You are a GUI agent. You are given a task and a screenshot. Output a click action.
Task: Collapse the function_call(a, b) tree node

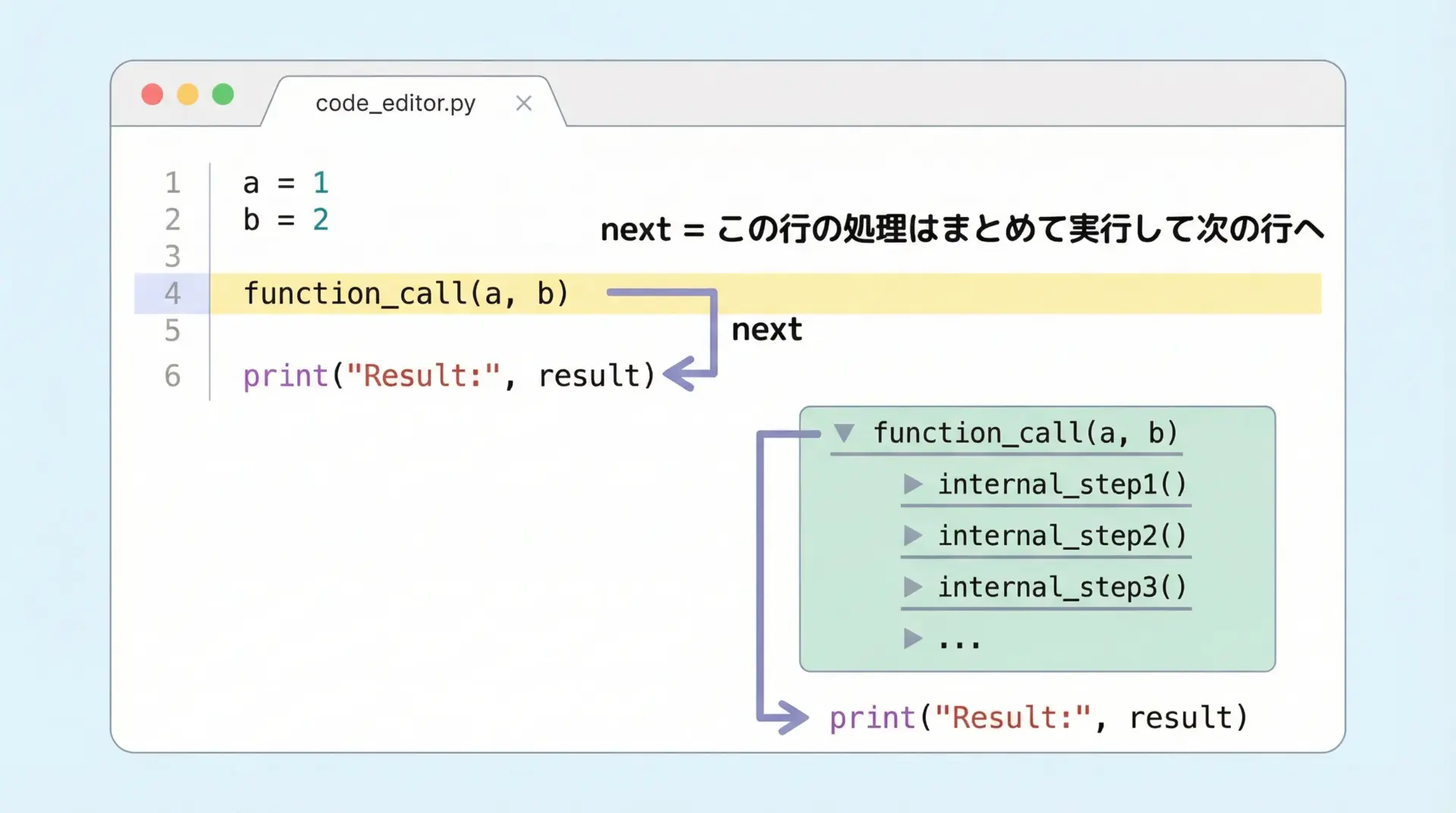pyautogui.click(x=844, y=433)
